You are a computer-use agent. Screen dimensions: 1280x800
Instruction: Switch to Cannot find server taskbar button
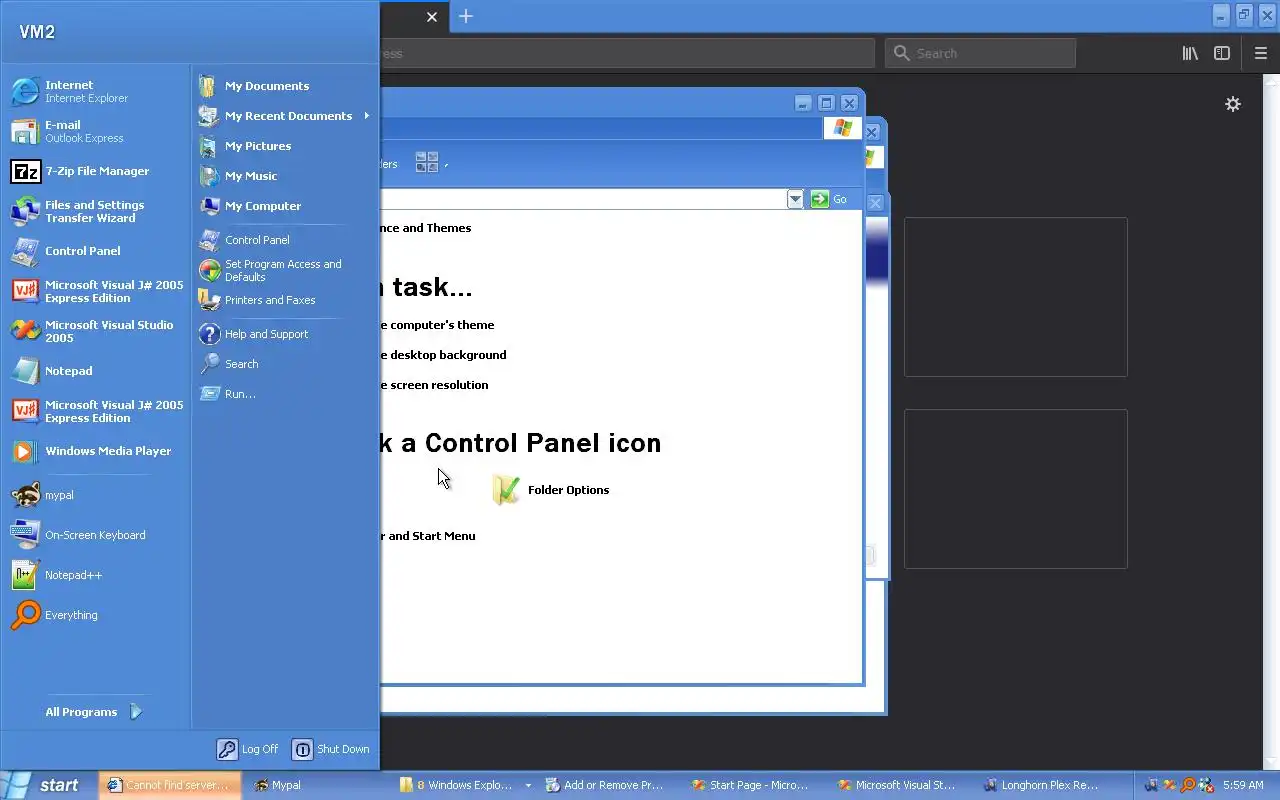(170, 785)
